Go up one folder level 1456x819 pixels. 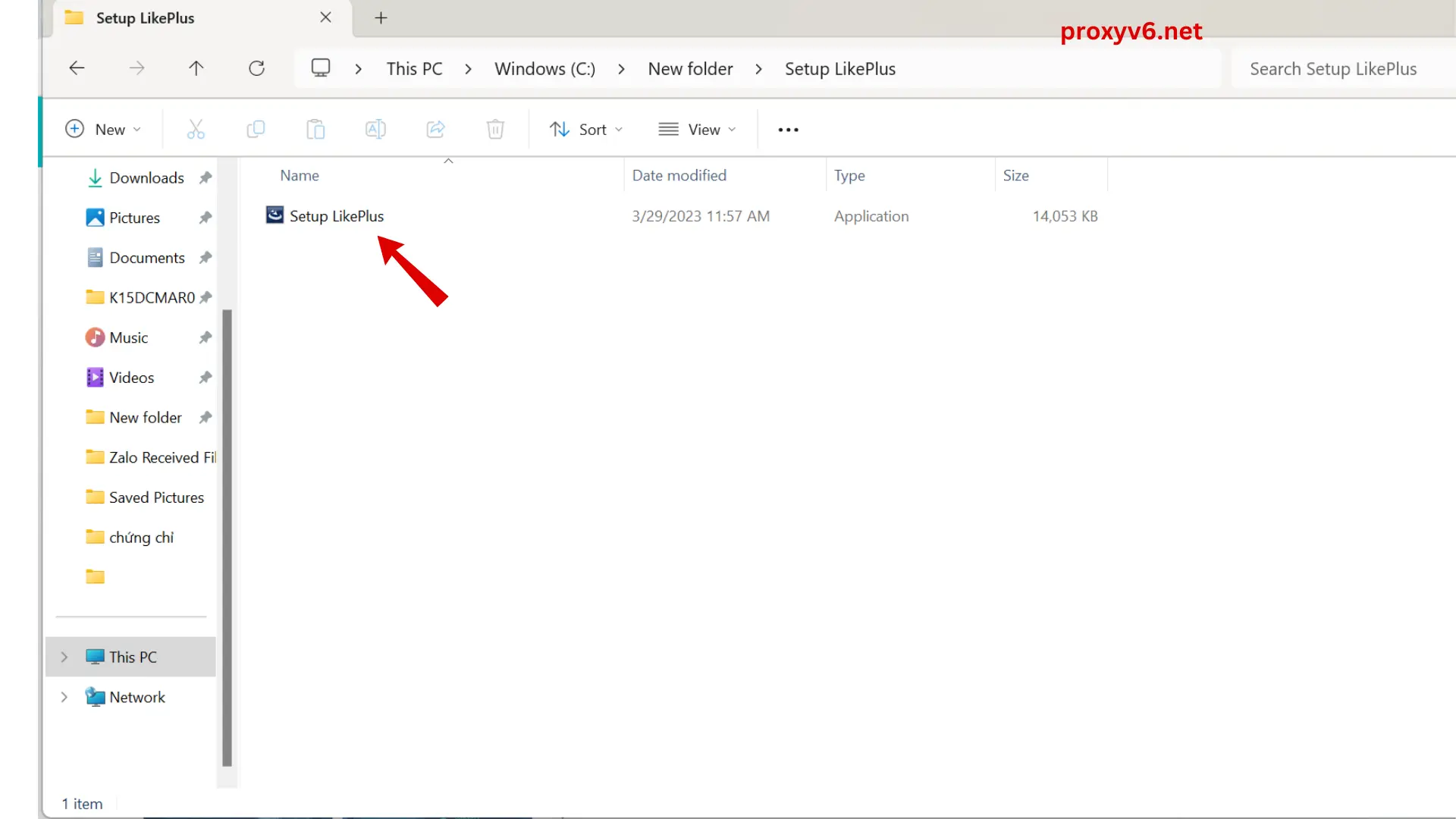coord(196,68)
